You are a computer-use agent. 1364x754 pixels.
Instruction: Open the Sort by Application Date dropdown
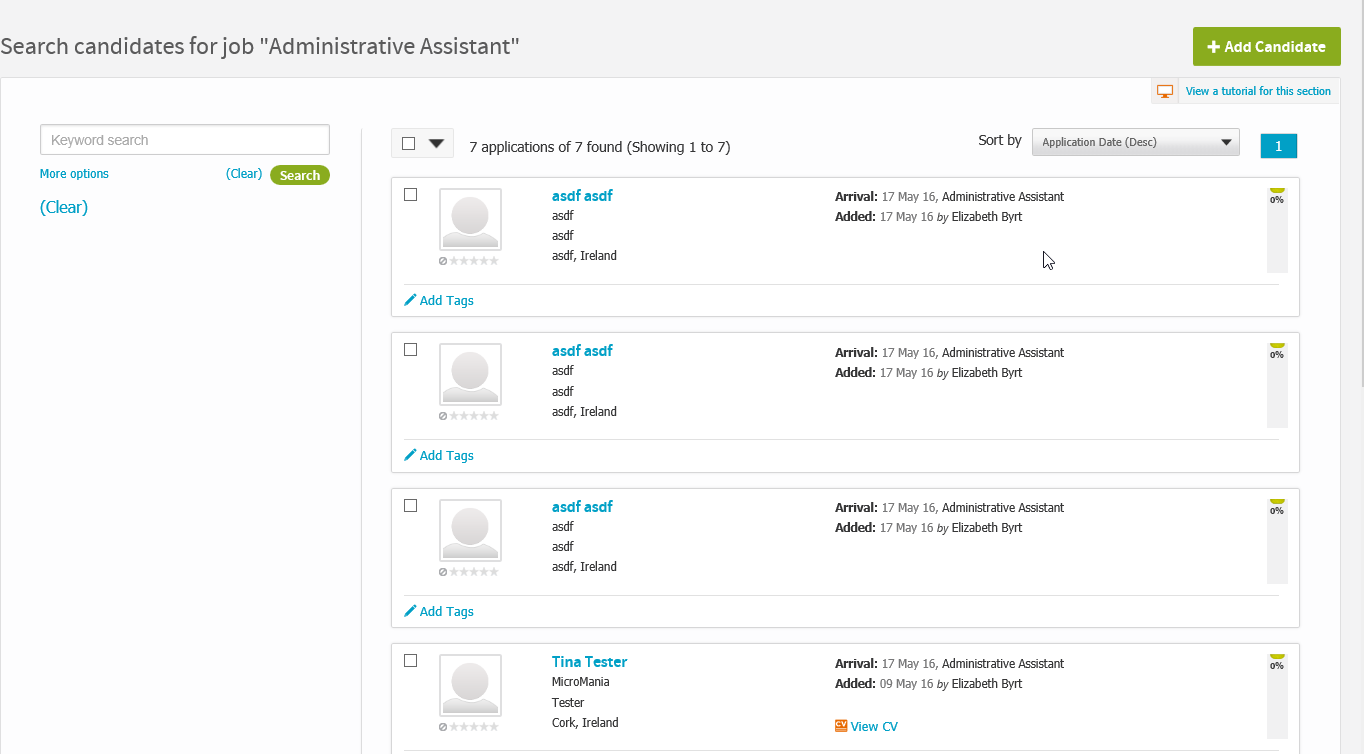1135,142
